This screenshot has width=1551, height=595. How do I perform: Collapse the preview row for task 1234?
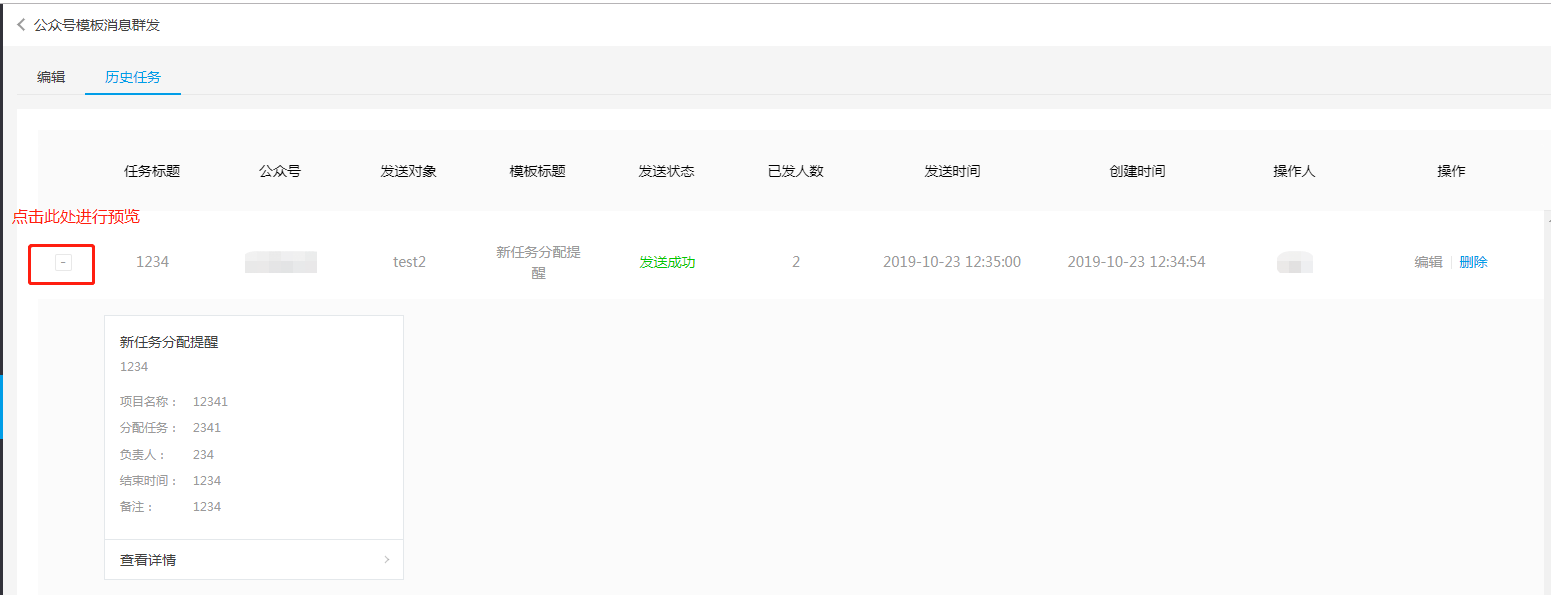point(63,262)
